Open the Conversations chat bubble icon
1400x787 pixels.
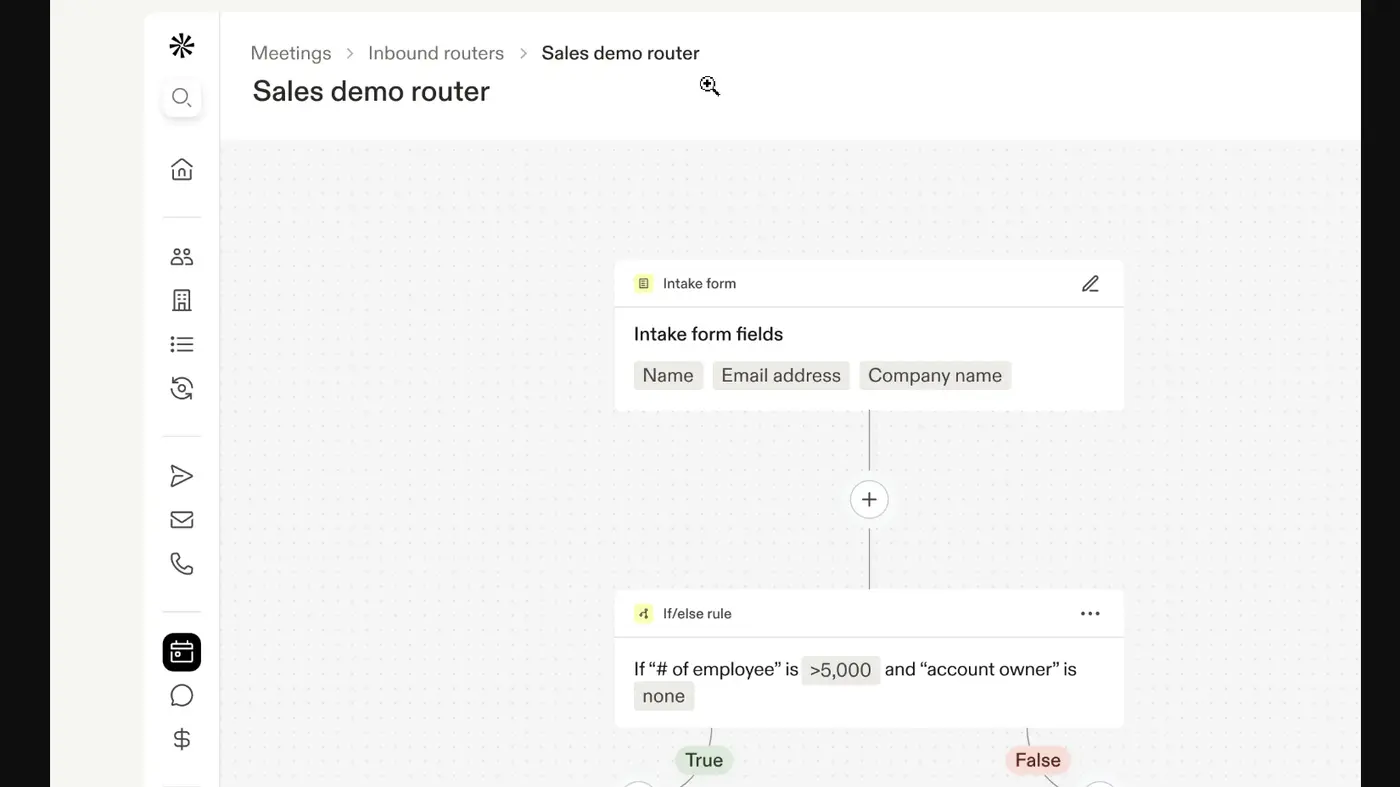[x=181, y=696]
